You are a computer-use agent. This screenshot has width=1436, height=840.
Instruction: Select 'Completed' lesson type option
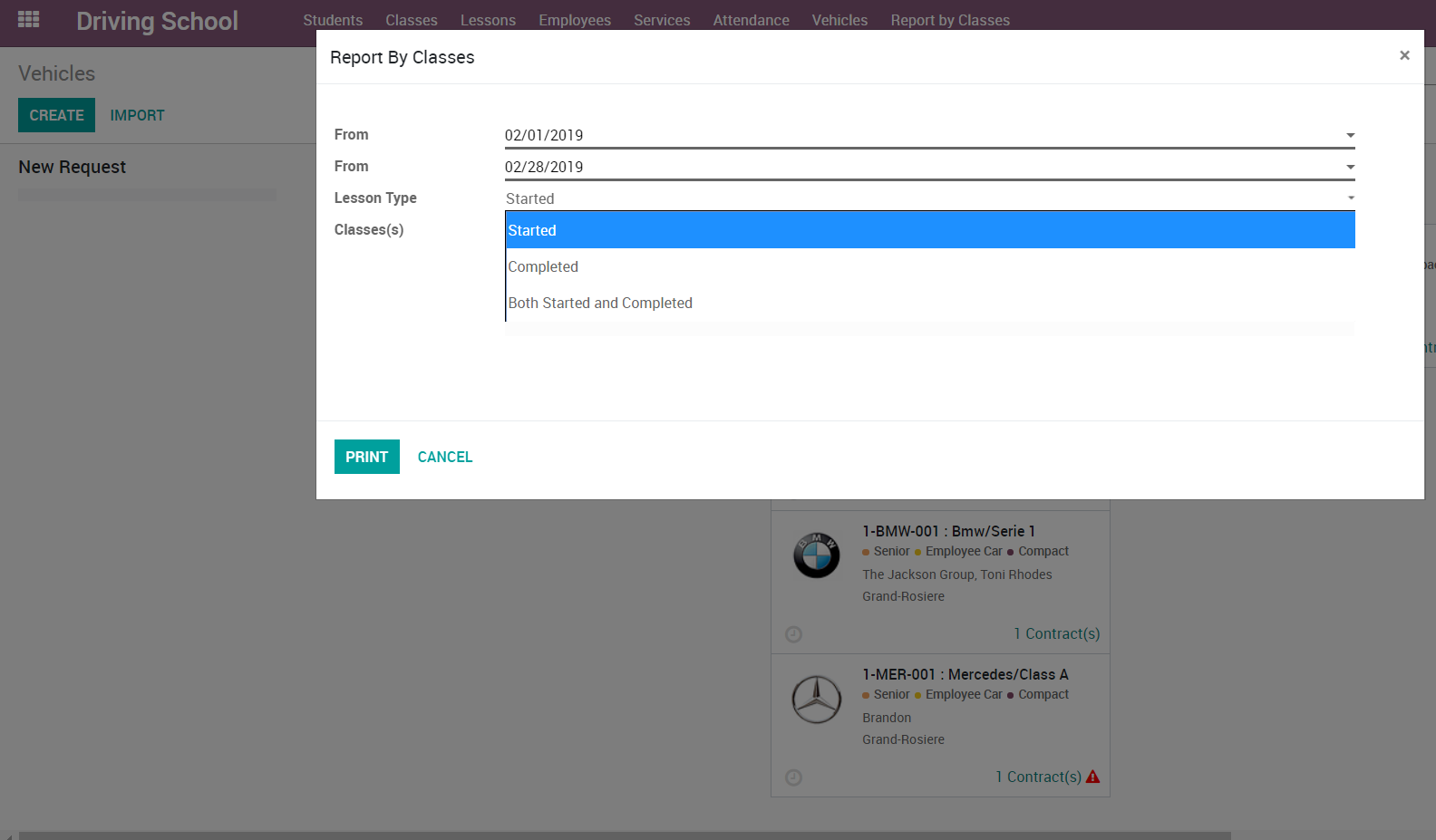(543, 266)
